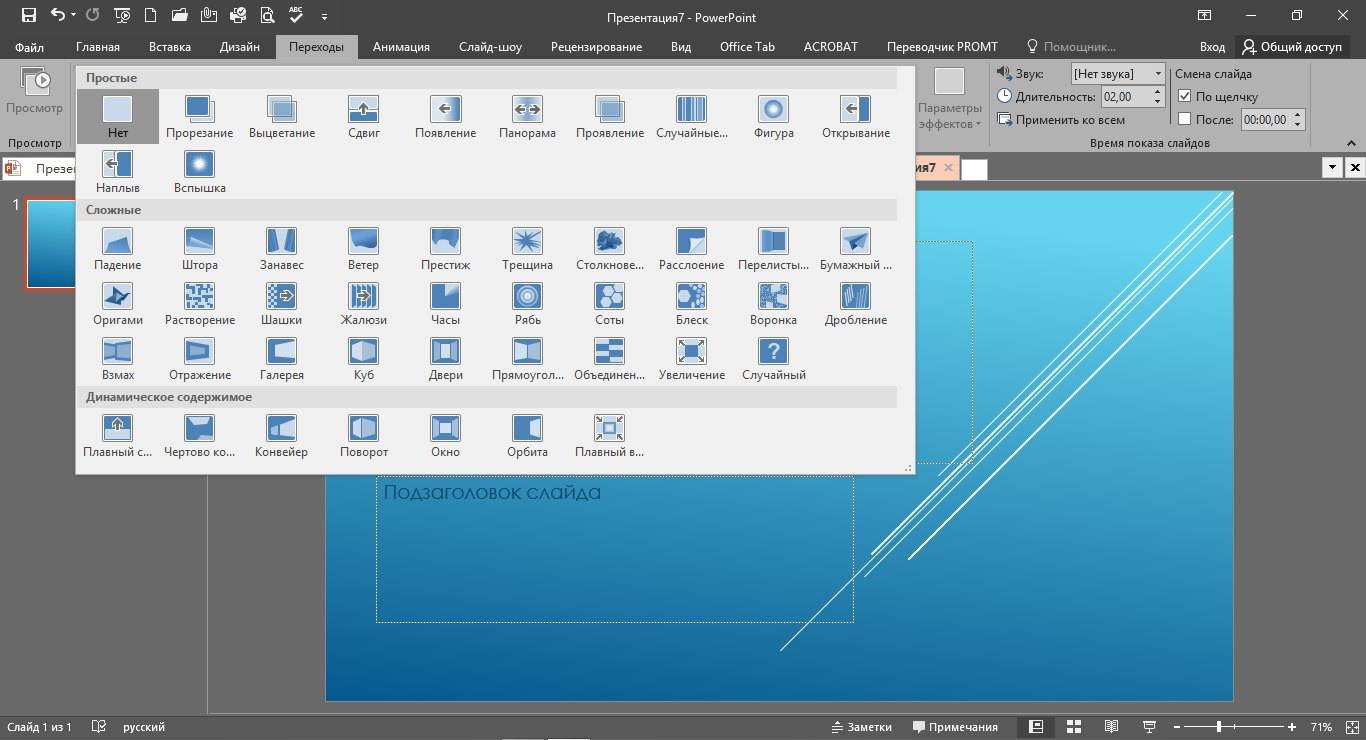Image resolution: width=1366 pixels, height=740 pixels.
Task: Select the Орбита dynamic transition
Action: pos(528,436)
